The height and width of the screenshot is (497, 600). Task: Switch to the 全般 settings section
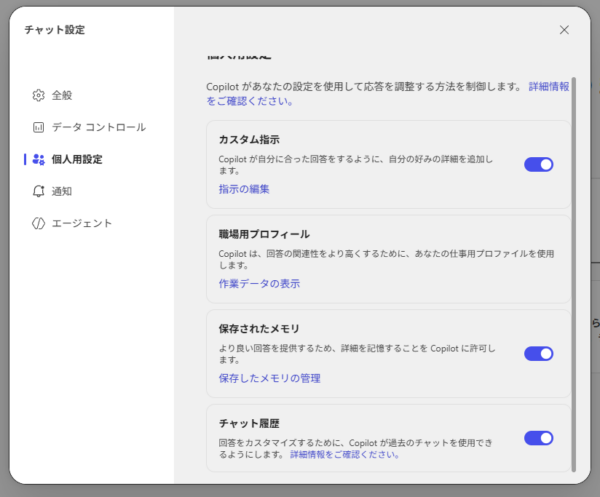pyautogui.click(x=62, y=95)
